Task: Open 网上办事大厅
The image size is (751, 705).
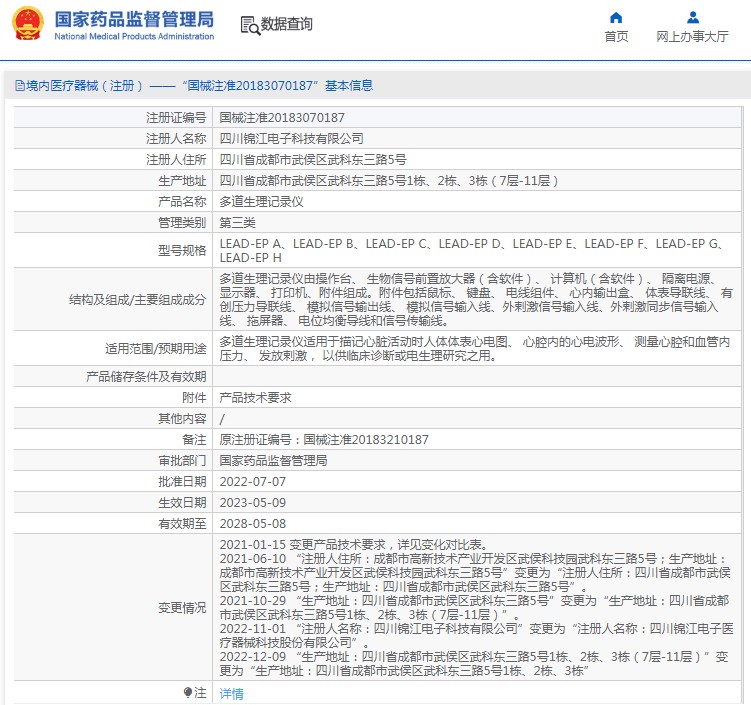Action: tap(692, 36)
